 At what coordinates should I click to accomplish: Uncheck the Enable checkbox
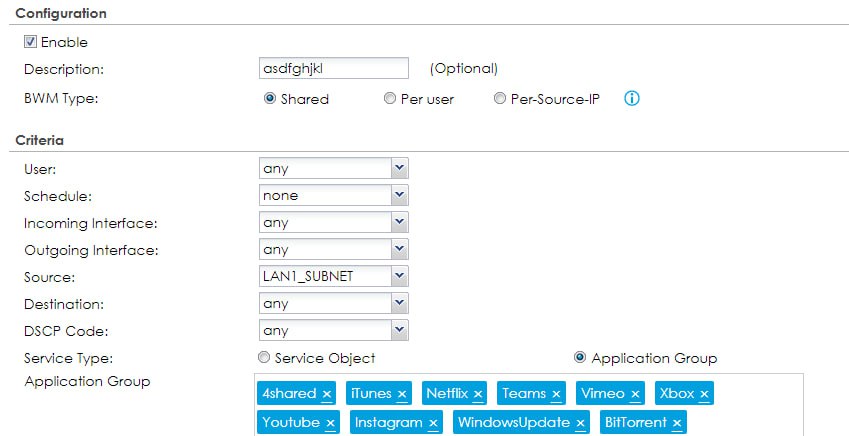pyautogui.click(x=31, y=42)
